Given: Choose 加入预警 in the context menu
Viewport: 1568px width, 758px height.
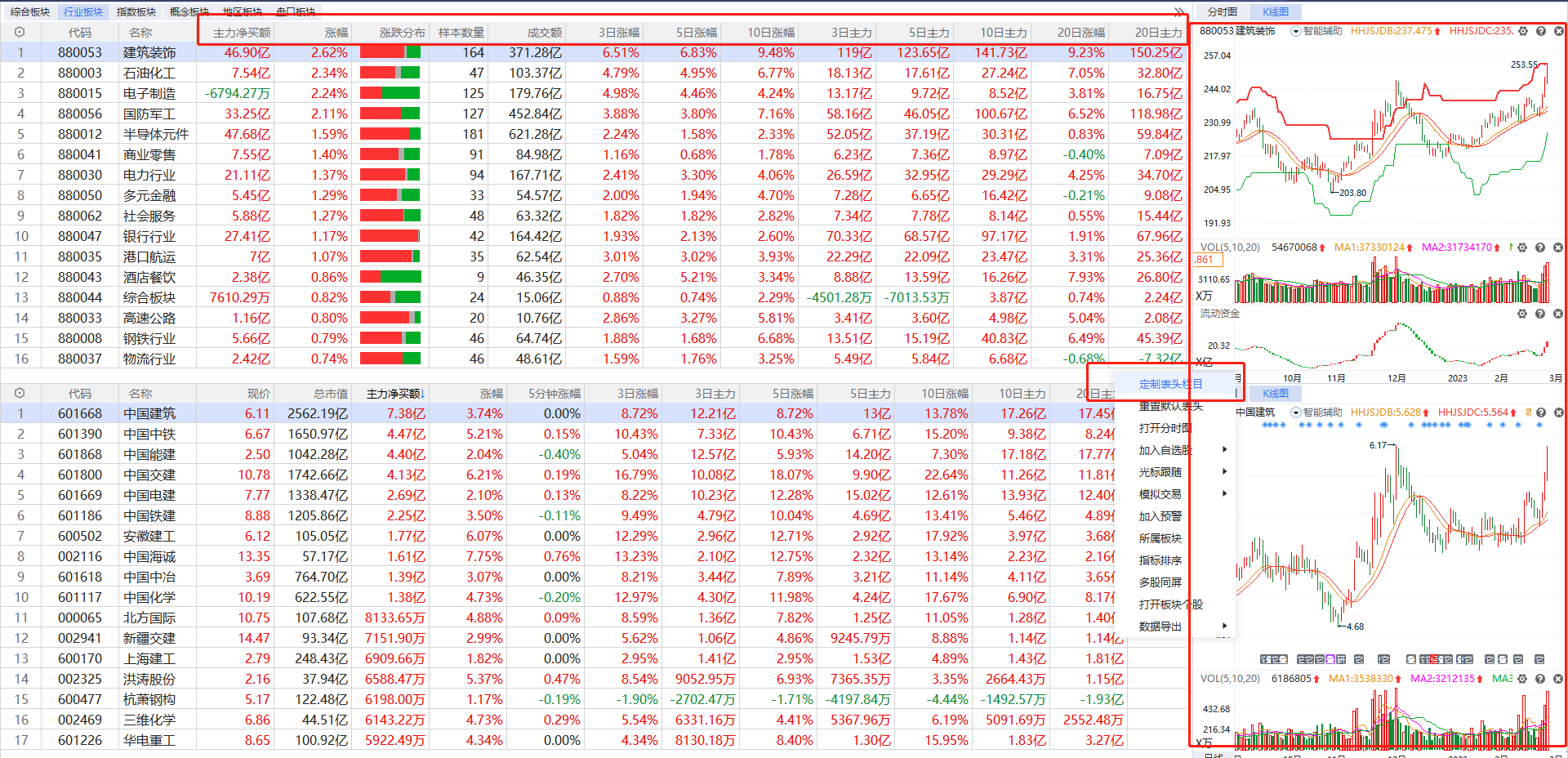Looking at the screenshot, I should click(x=1160, y=515).
